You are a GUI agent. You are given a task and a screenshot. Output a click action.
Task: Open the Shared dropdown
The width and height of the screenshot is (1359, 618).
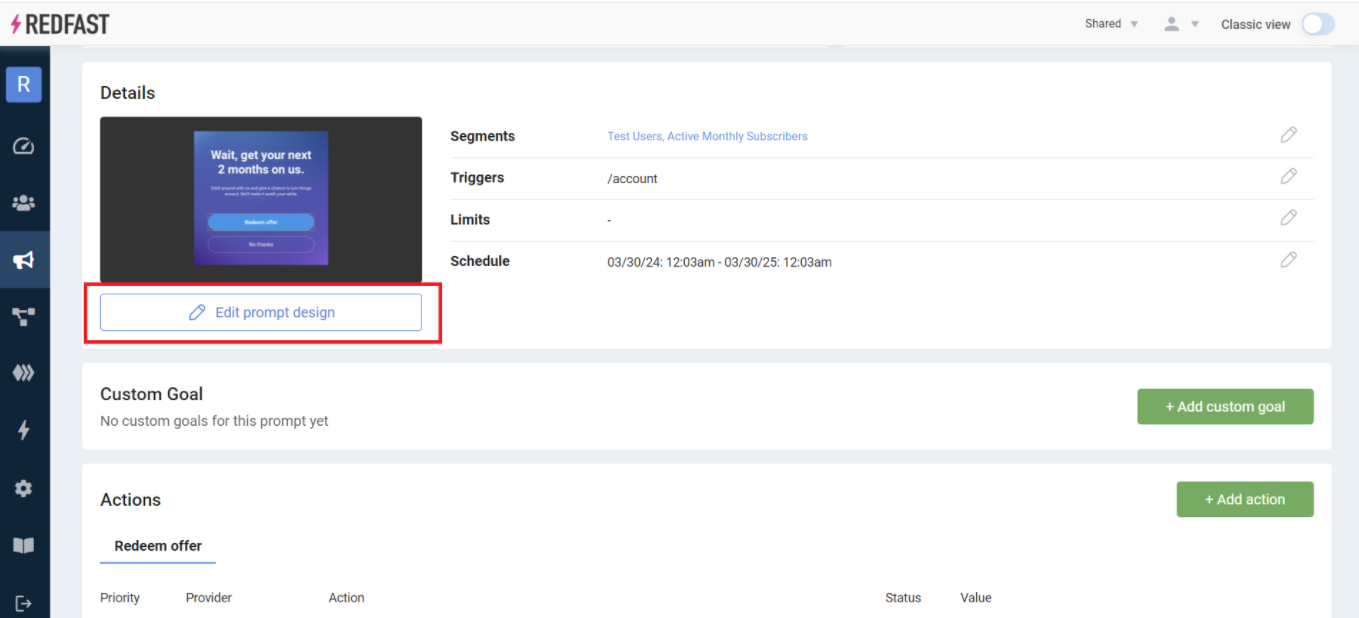click(1111, 24)
